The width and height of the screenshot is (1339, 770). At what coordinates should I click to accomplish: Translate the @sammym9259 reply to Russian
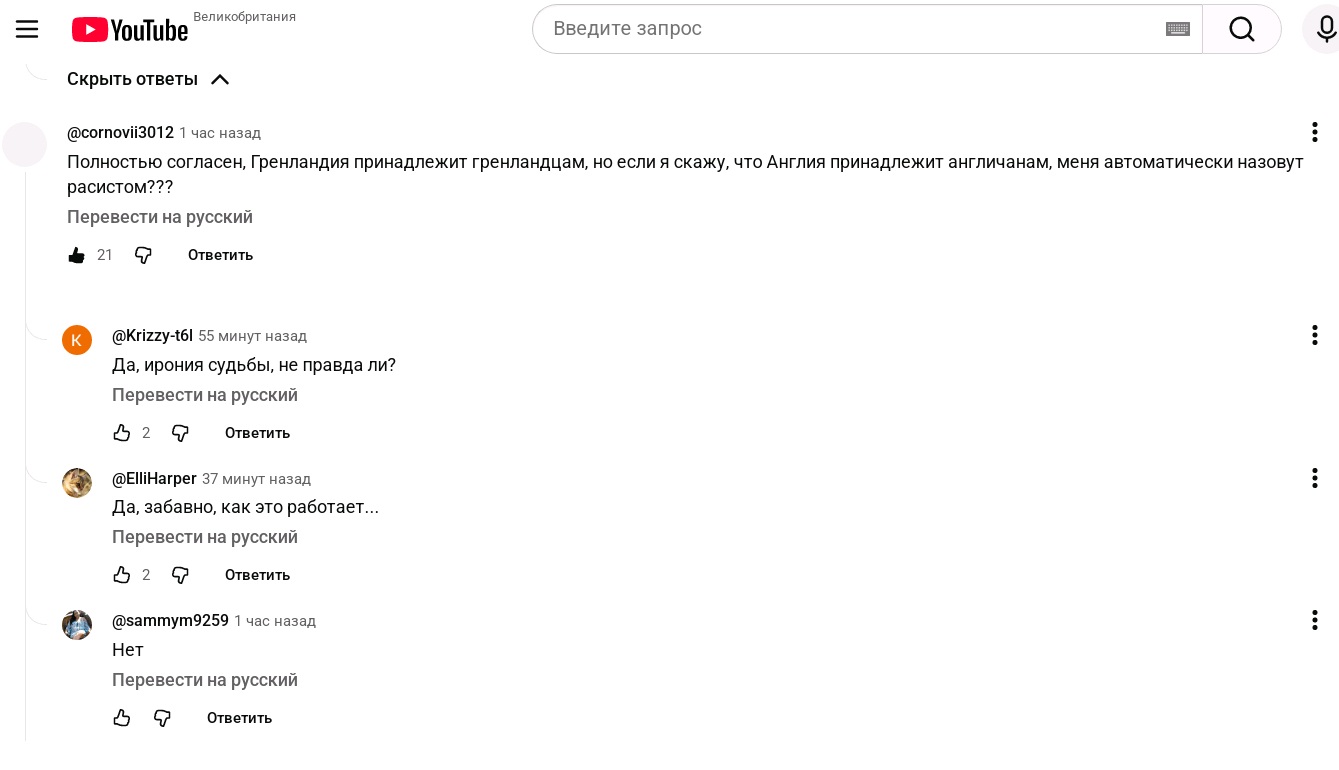pos(205,680)
